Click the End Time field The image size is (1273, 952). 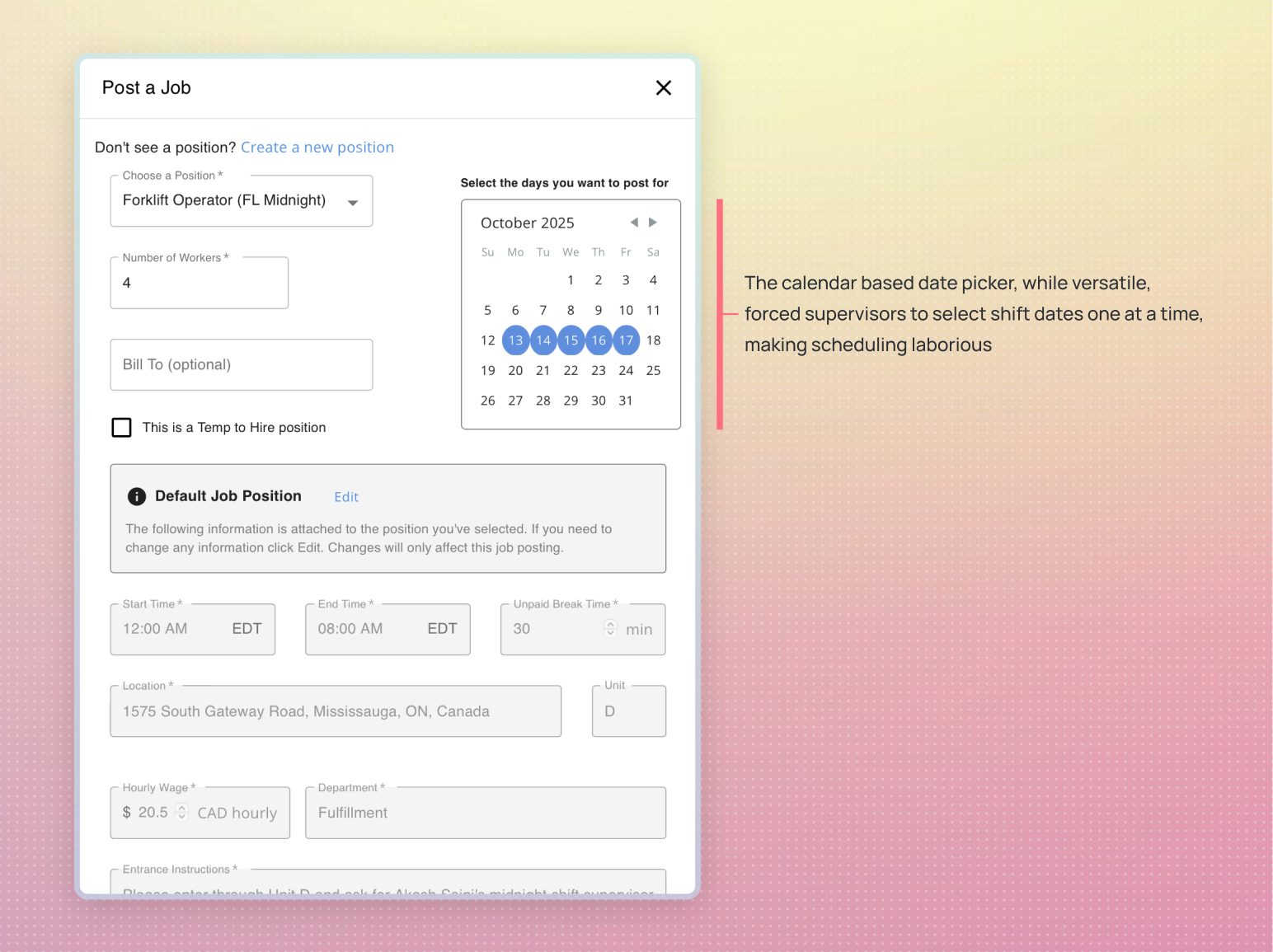click(x=388, y=630)
